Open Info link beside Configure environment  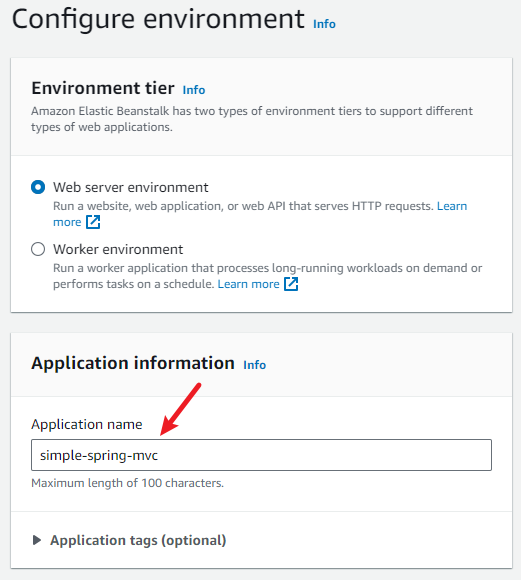pyautogui.click(x=324, y=24)
